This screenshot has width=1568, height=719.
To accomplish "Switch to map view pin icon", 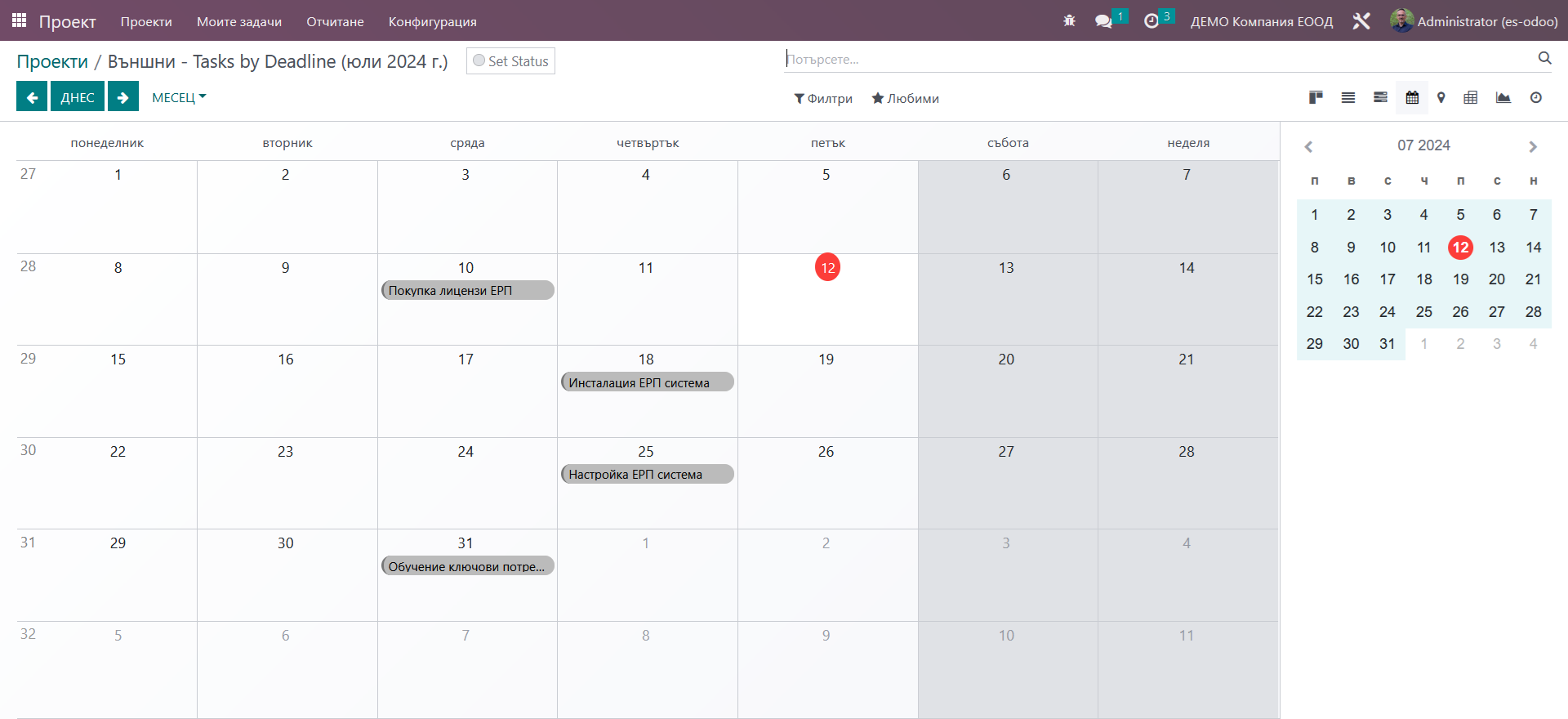I will (x=1441, y=98).
